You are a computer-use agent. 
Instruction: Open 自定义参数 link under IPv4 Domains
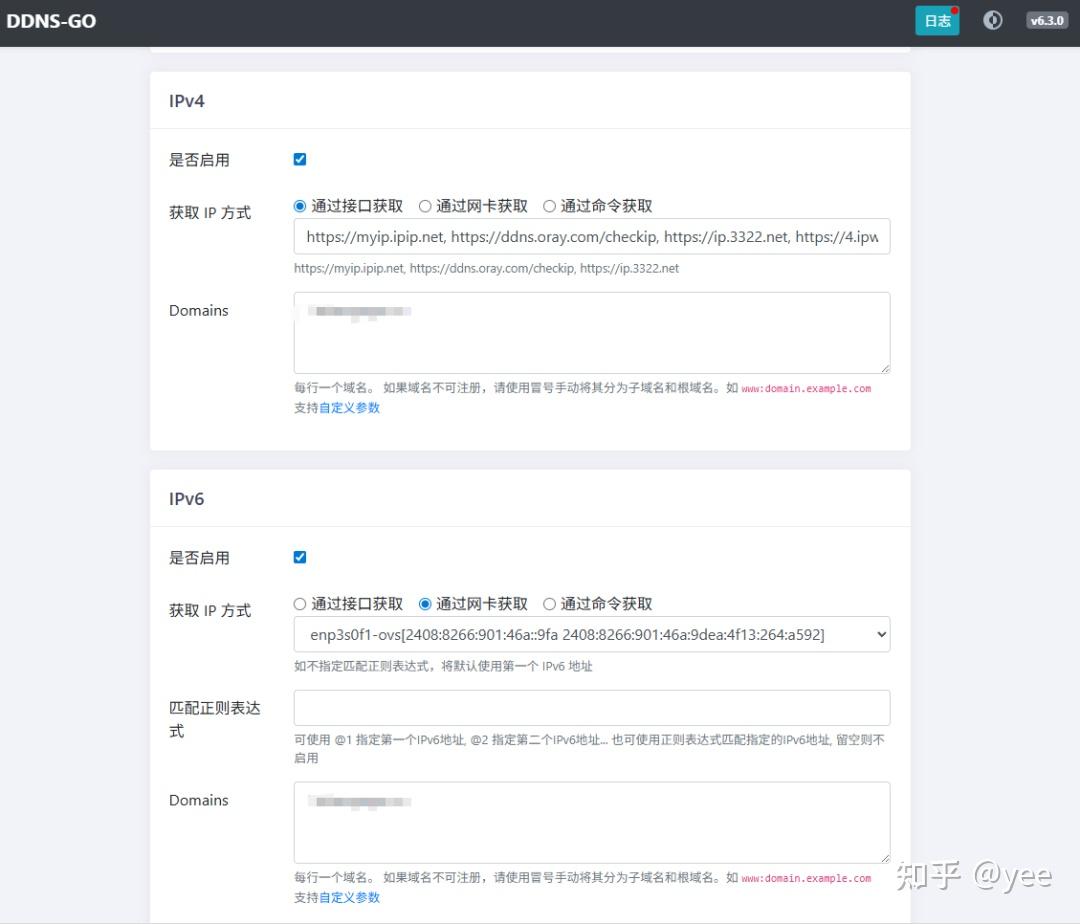coord(349,408)
